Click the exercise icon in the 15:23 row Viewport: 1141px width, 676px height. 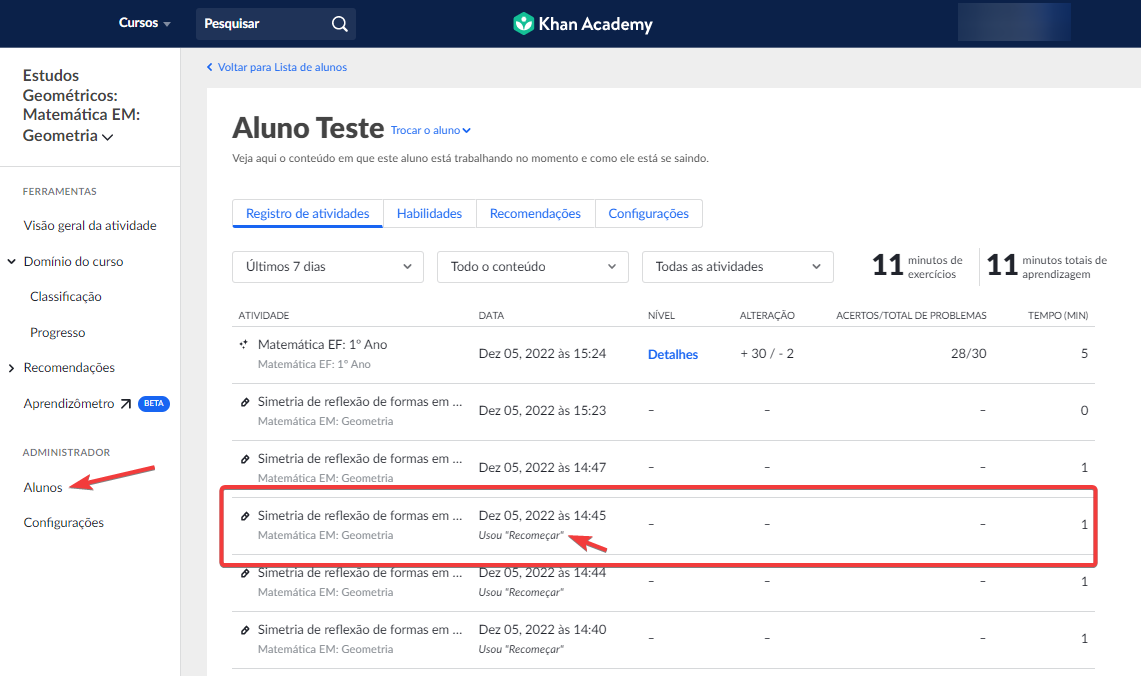[x=245, y=402]
